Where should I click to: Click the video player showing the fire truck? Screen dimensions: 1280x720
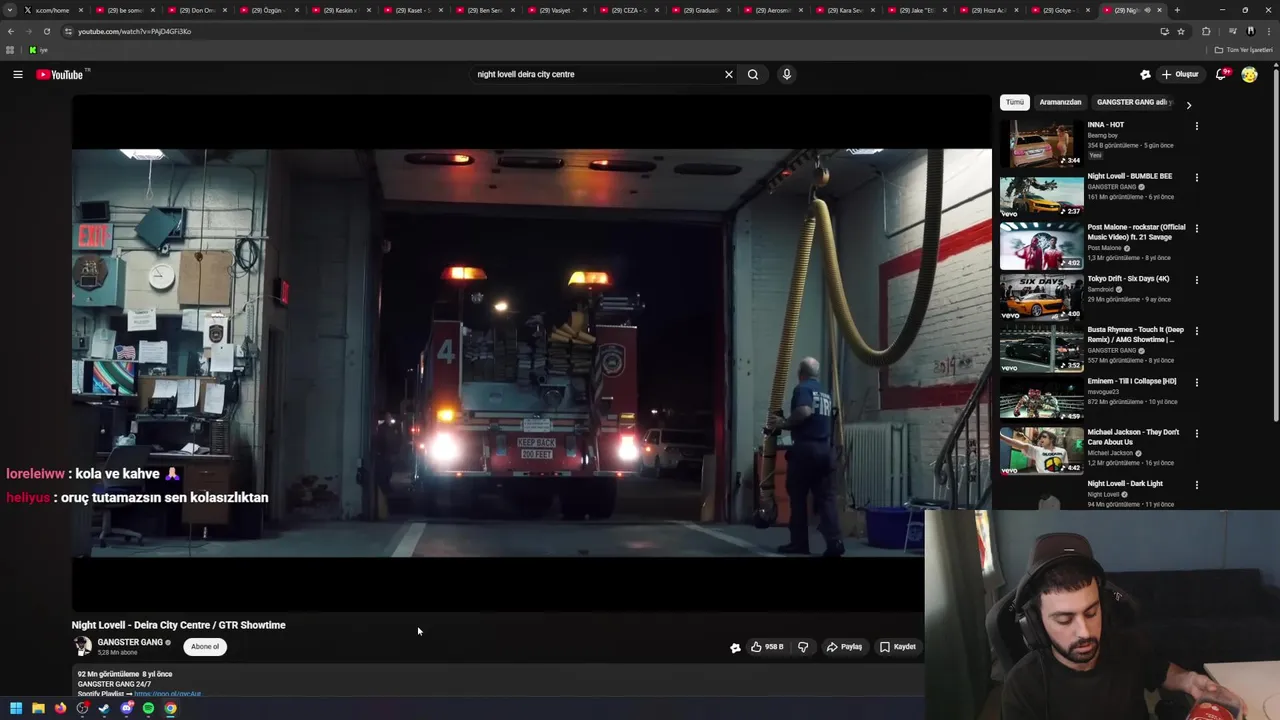pos(531,352)
